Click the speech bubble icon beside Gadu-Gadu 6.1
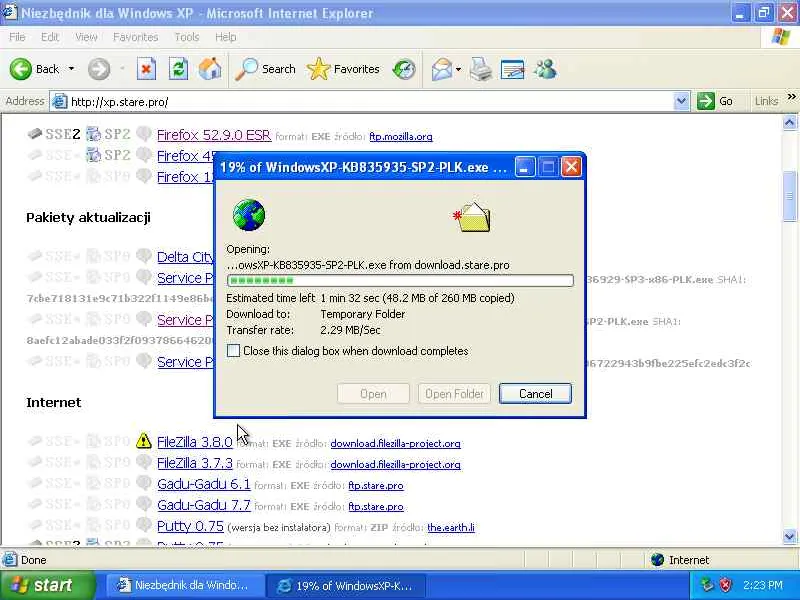This screenshot has height=600, width=800. point(144,483)
